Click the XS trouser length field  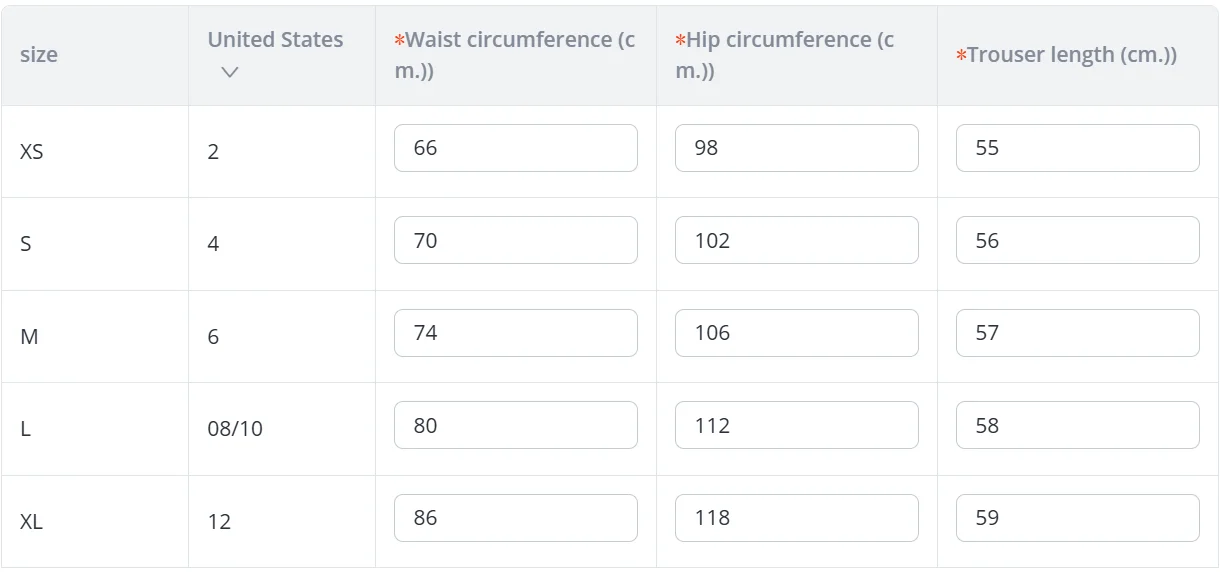[1077, 148]
